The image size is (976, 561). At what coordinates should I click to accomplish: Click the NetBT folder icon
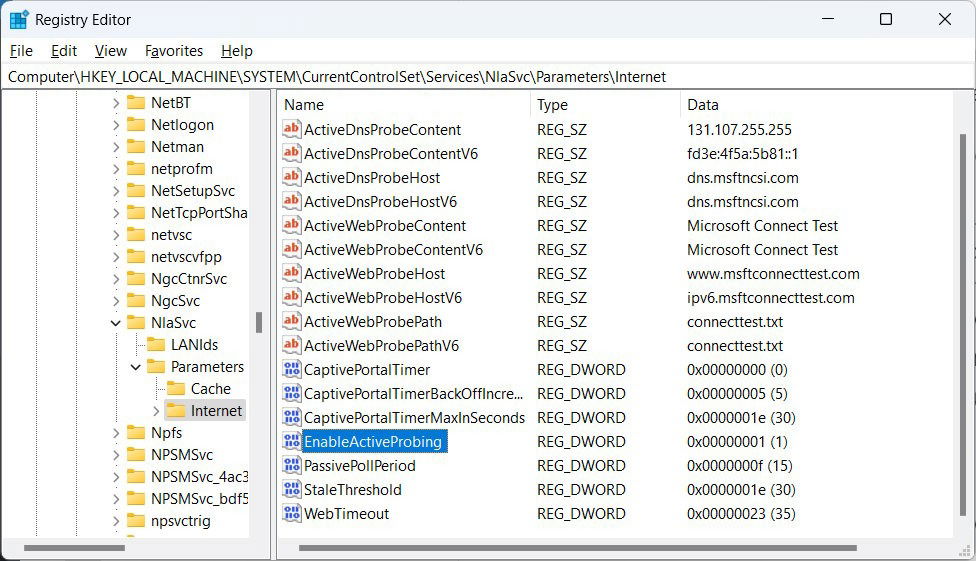click(x=136, y=102)
